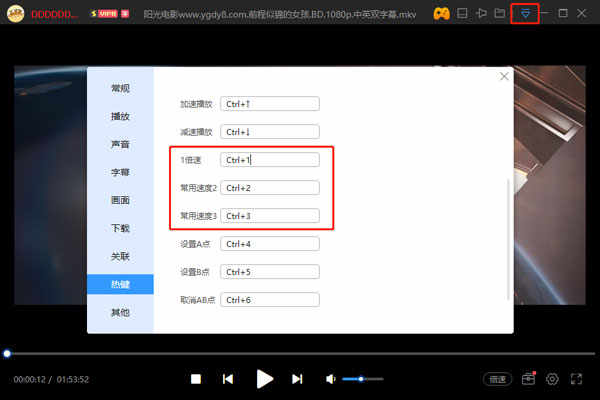Open the folder icon in title bar

point(500,13)
